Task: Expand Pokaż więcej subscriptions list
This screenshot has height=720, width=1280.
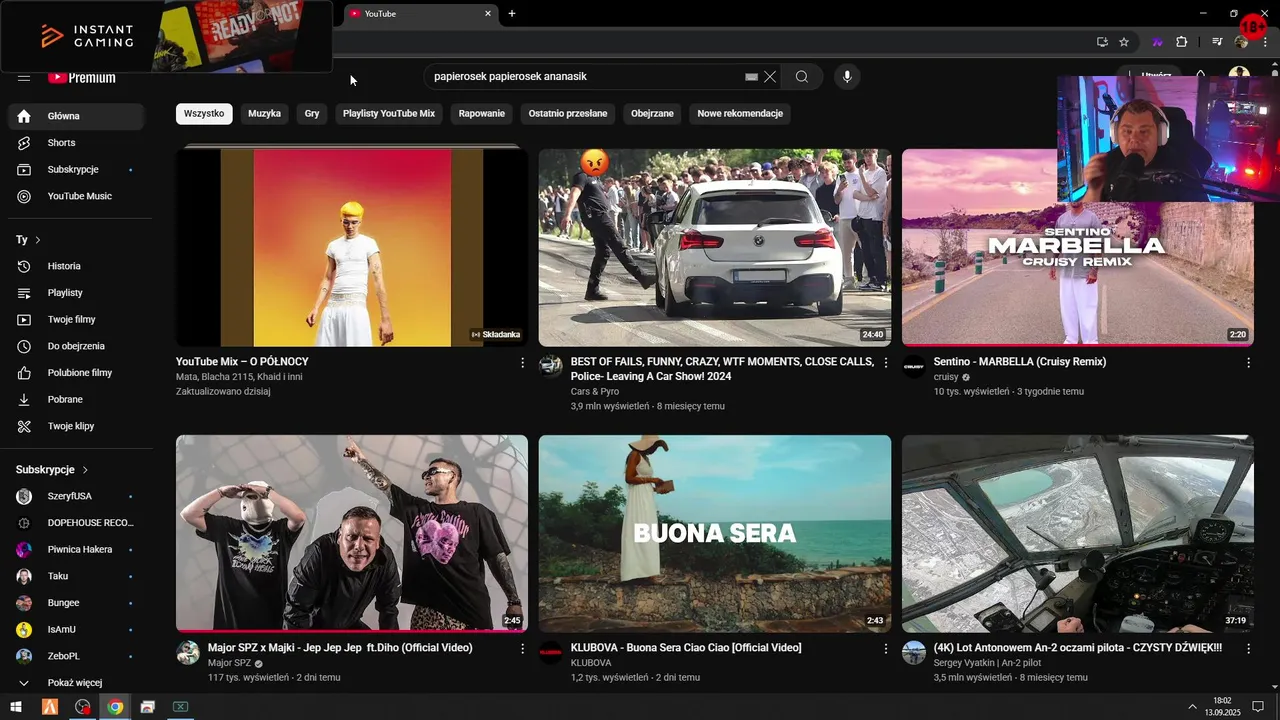Action: pos(76,683)
